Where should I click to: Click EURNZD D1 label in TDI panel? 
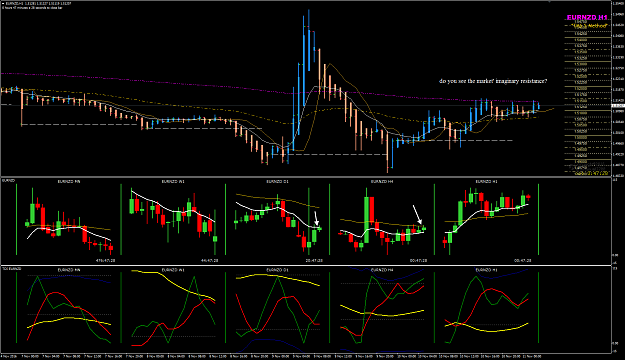[x=277, y=270]
